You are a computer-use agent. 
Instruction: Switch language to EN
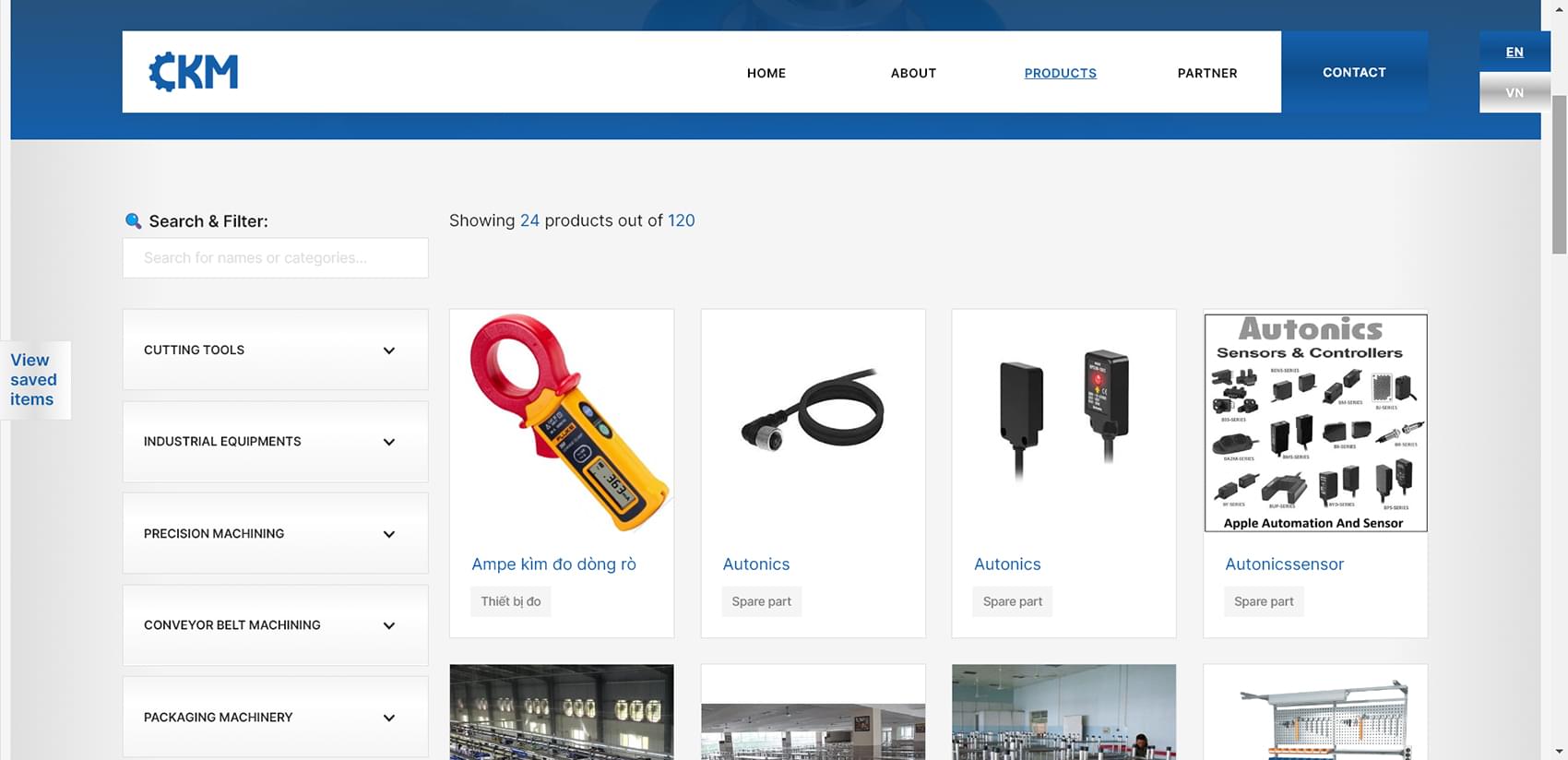coord(1514,52)
